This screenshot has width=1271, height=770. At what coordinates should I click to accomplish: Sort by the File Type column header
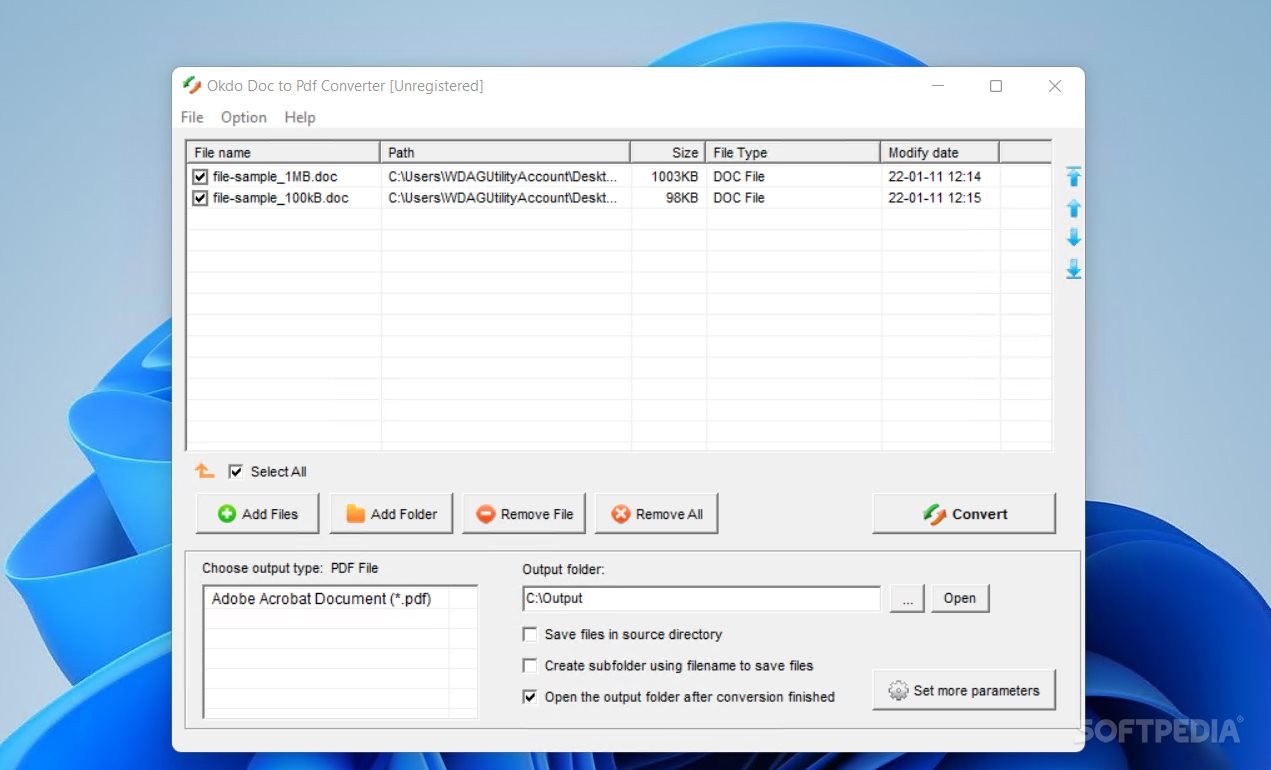coord(793,152)
